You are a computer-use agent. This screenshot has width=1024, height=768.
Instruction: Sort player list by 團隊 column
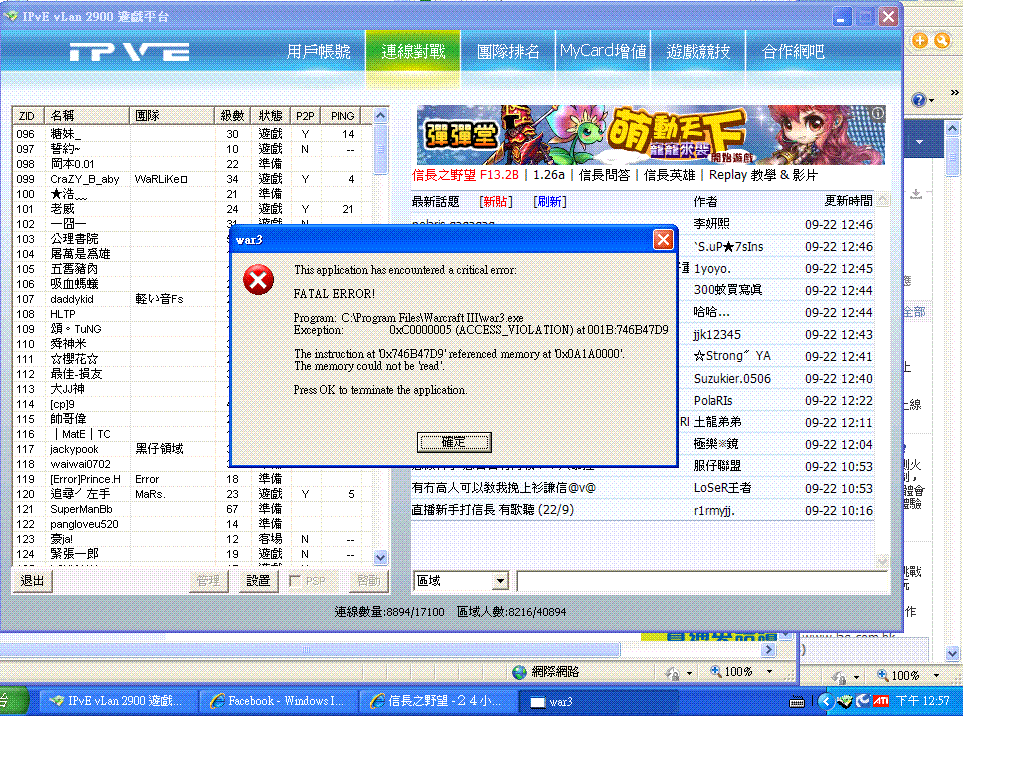172,116
